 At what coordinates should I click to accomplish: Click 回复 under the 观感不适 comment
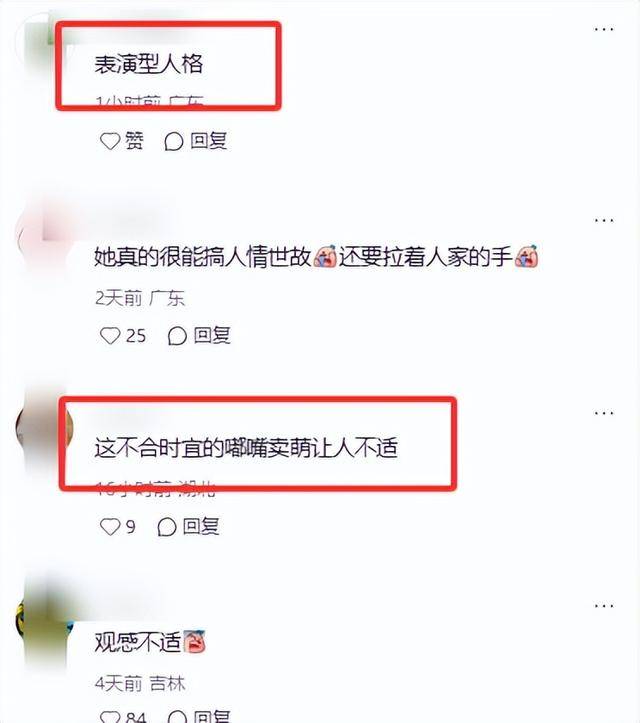pos(211,717)
